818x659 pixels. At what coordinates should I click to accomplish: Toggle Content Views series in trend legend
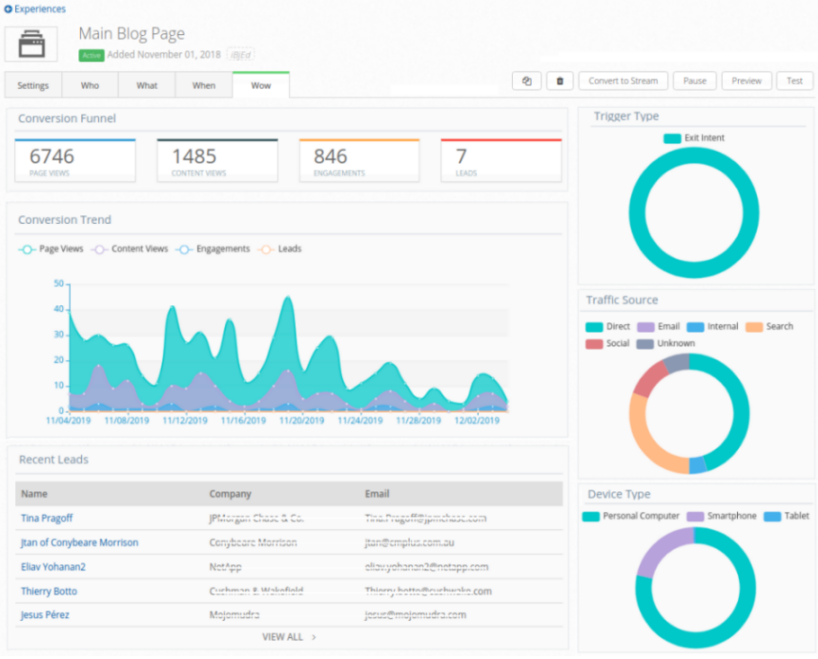(130, 249)
